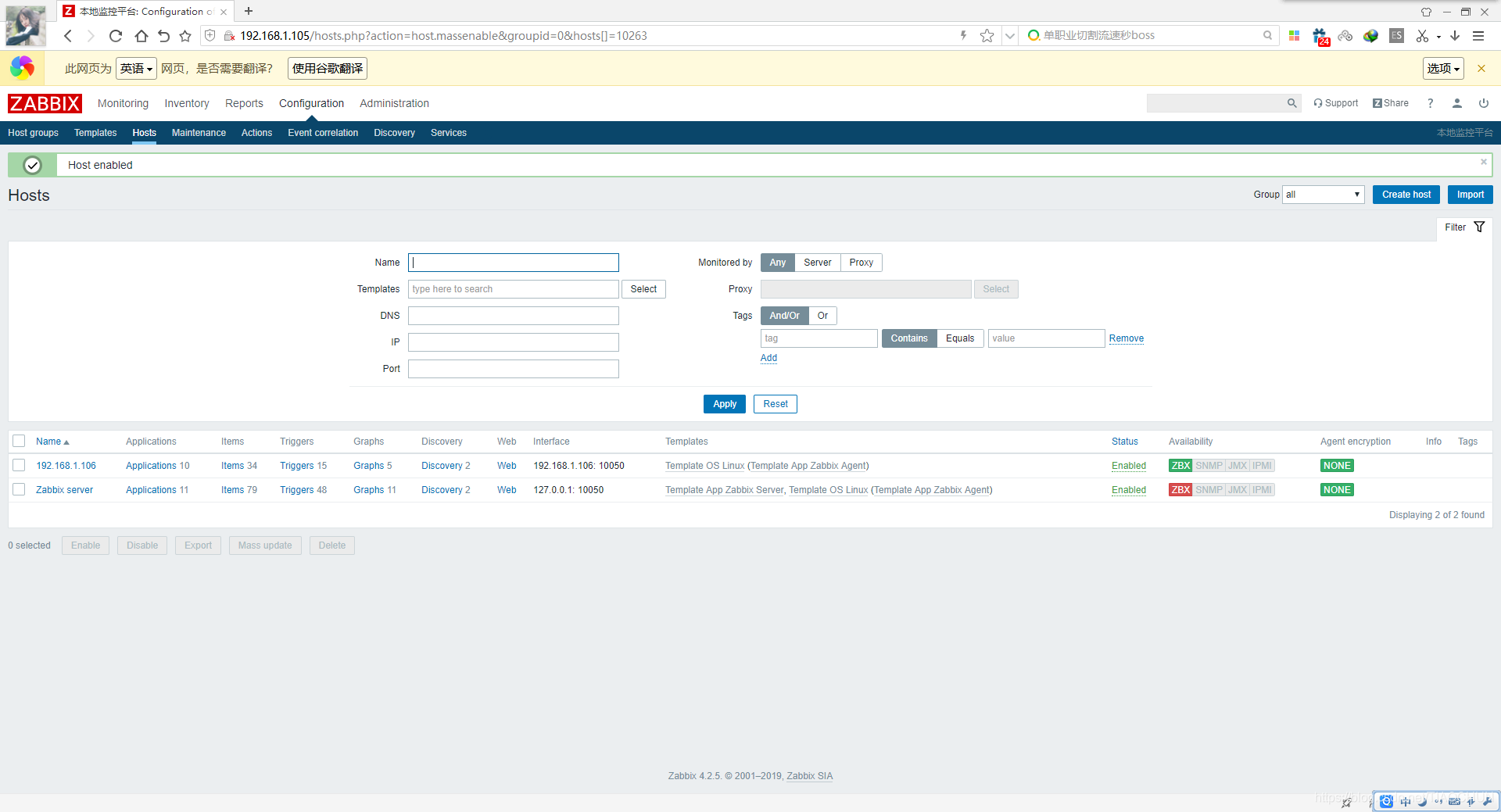The height and width of the screenshot is (812, 1501).
Task: Open the Discovery submenu
Action: click(394, 133)
